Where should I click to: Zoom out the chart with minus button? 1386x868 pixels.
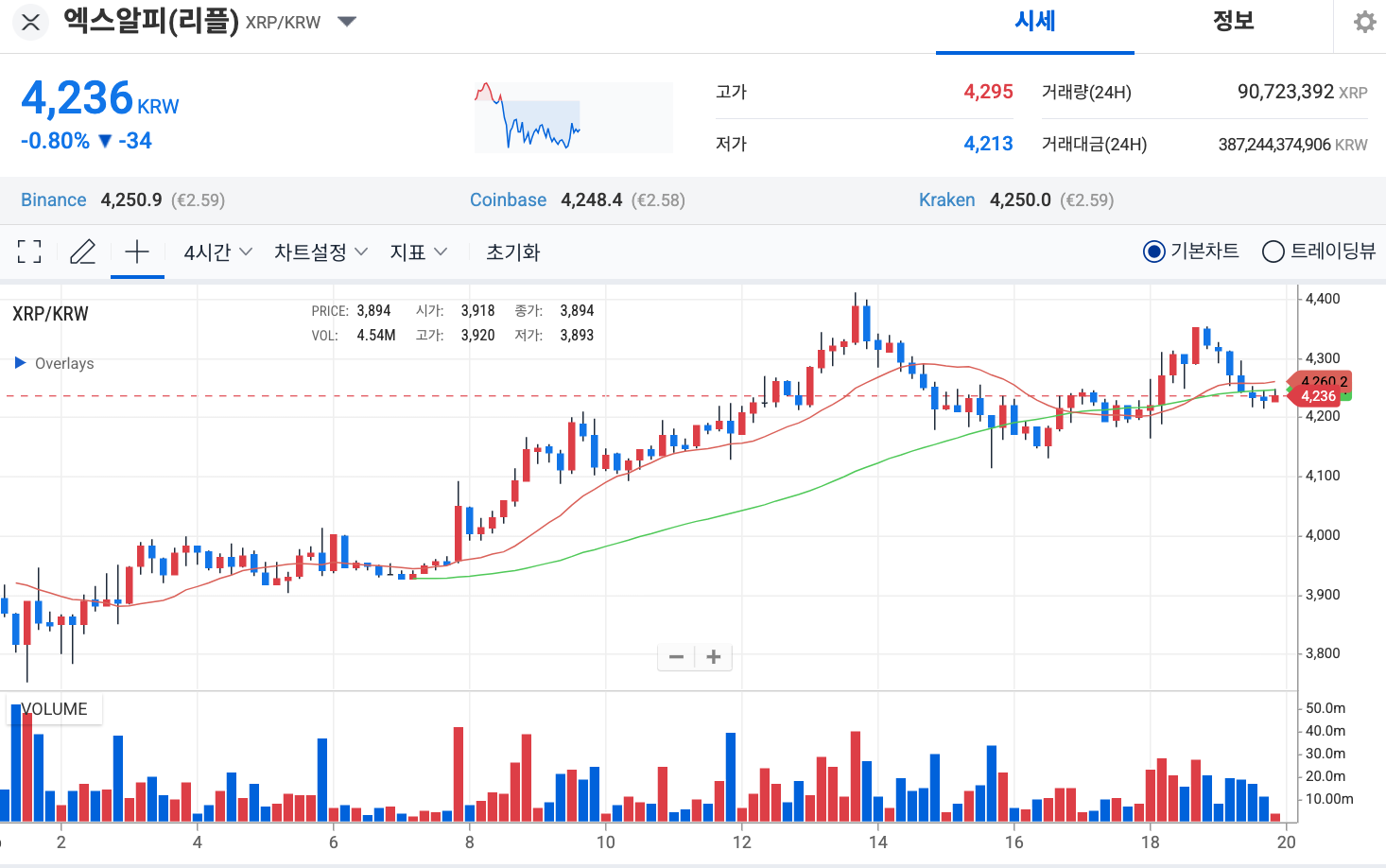676,657
